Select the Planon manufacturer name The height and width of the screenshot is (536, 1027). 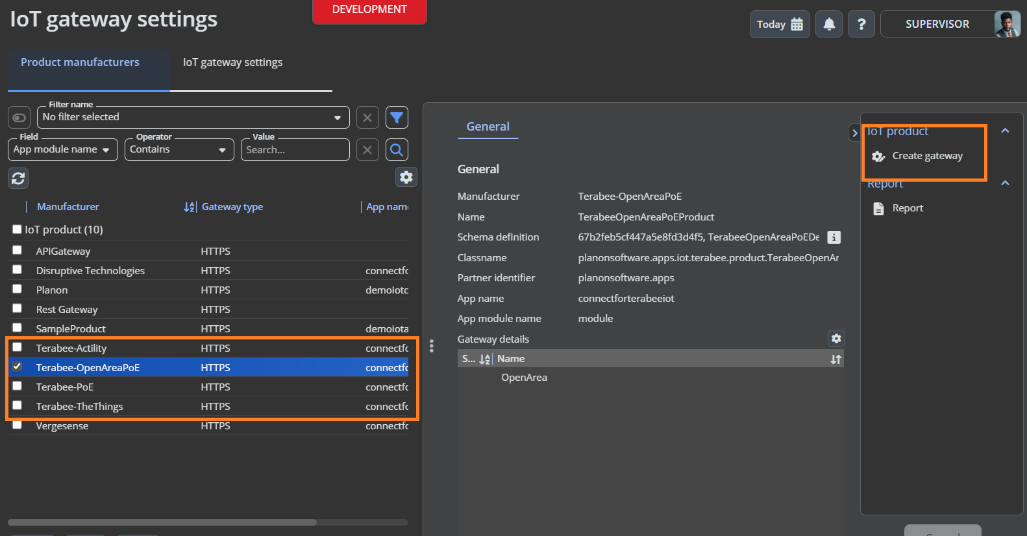click(52, 290)
